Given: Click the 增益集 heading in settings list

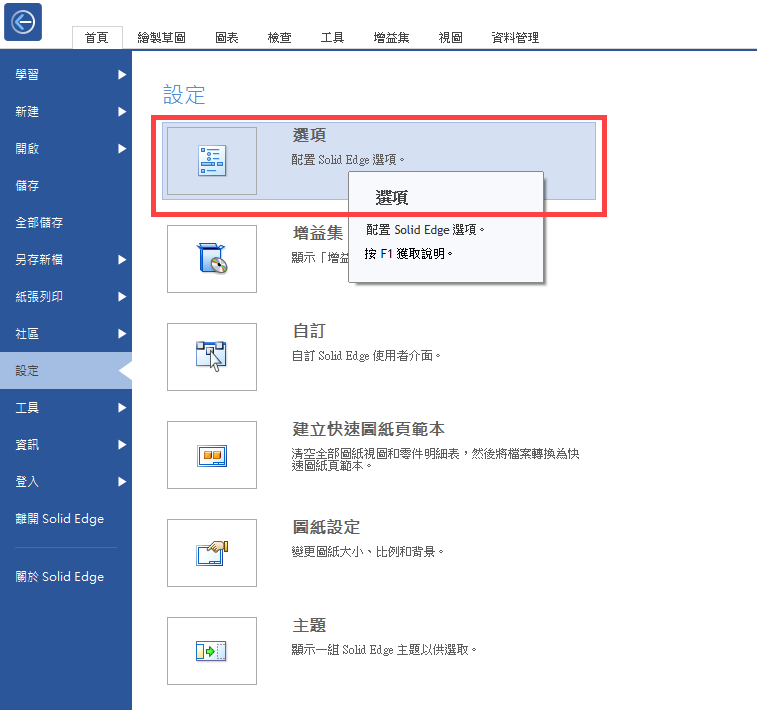Looking at the screenshot, I should (318, 233).
